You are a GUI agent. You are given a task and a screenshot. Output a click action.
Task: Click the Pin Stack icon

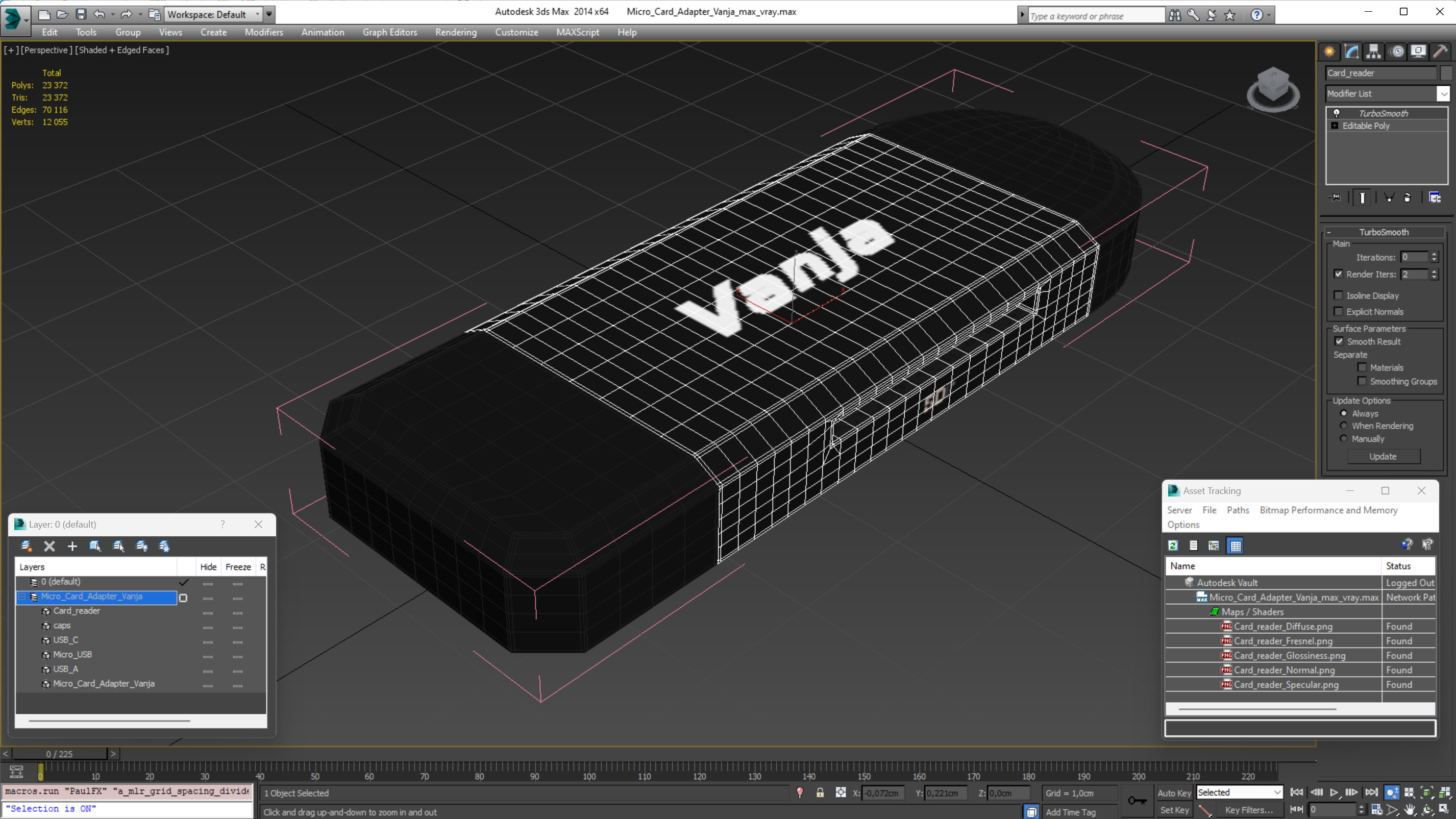[1335, 197]
